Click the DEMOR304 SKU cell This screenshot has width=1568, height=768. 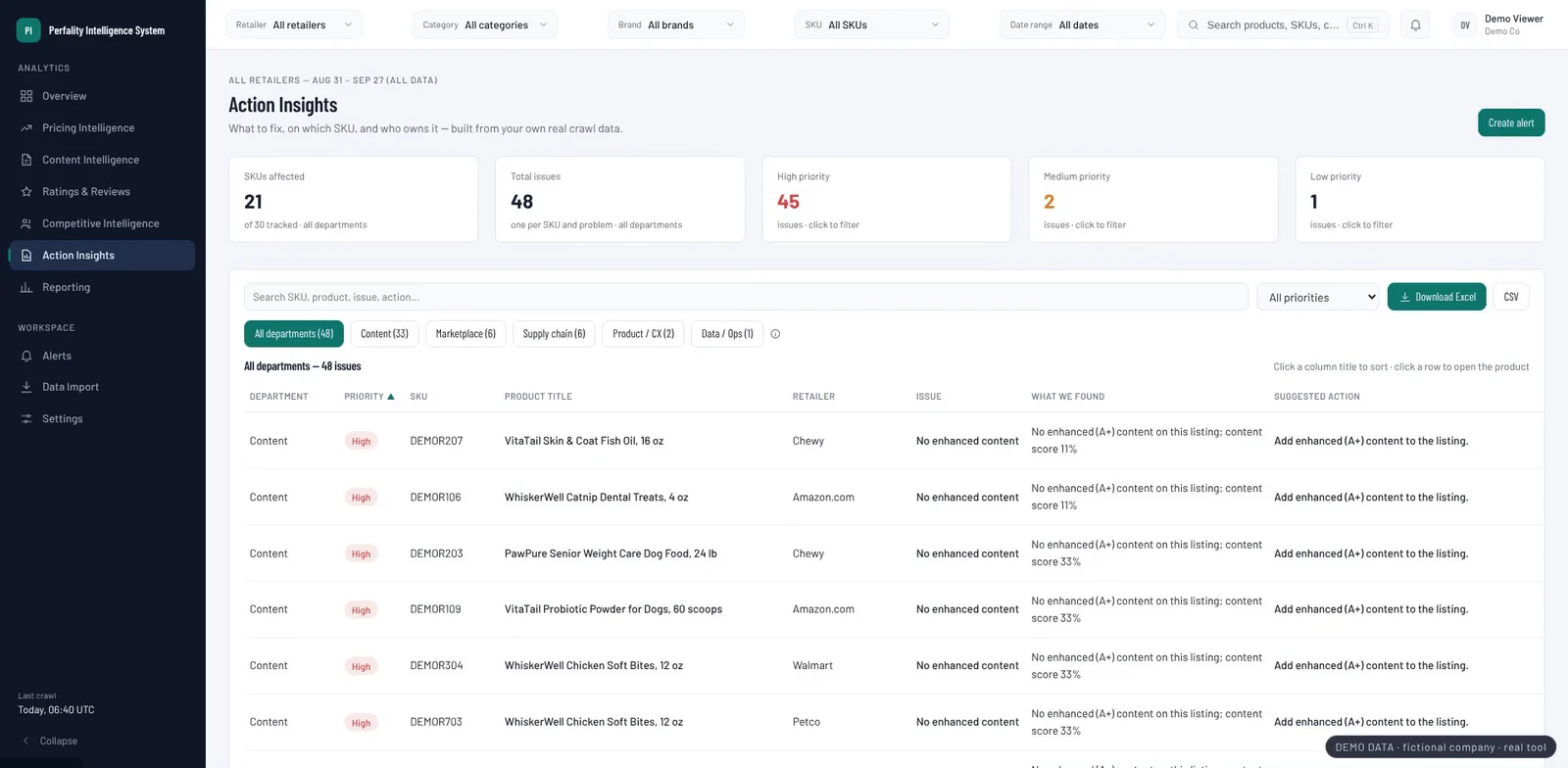pos(436,666)
